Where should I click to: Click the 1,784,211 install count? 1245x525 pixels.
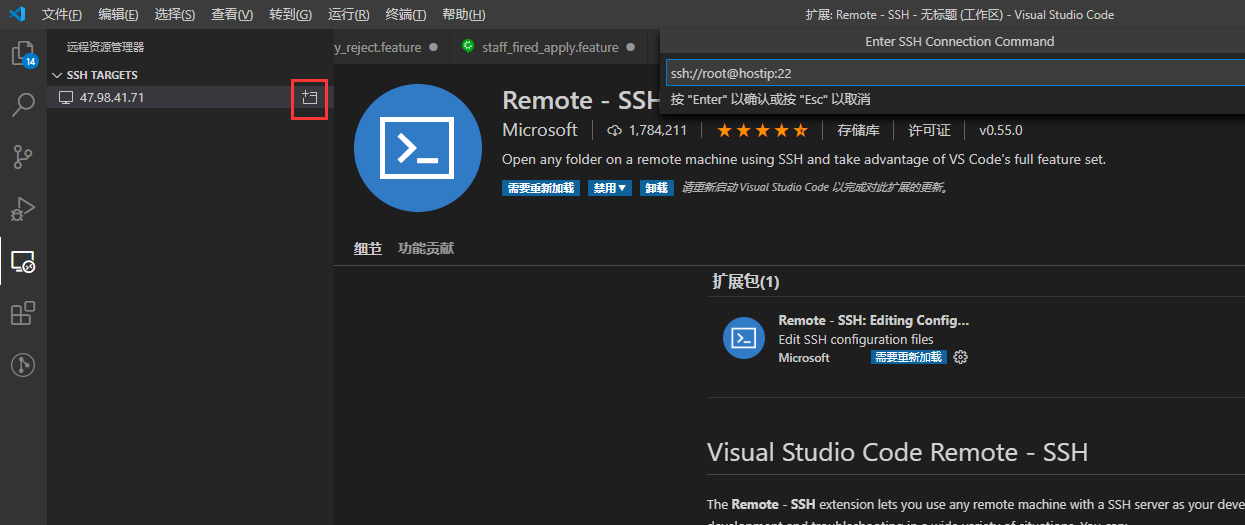pyautogui.click(x=658, y=130)
